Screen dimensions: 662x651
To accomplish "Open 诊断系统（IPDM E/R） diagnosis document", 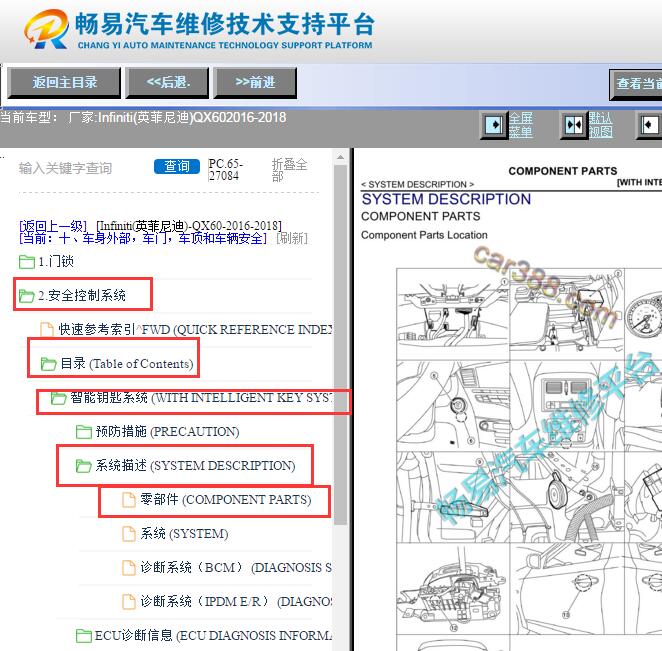I will click(236, 602).
